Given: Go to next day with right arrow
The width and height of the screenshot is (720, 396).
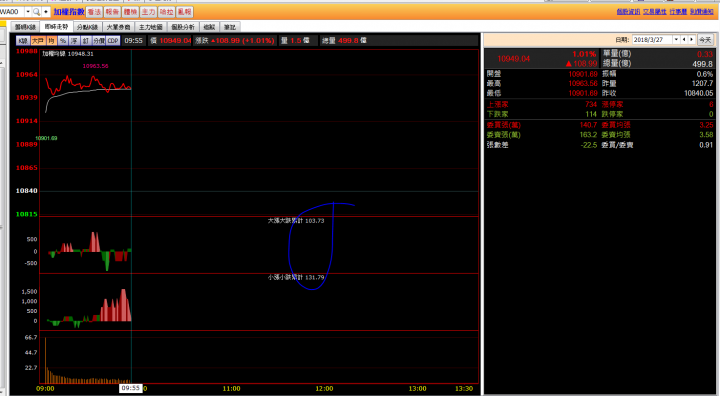Looking at the screenshot, I should (x=692, y=40).
